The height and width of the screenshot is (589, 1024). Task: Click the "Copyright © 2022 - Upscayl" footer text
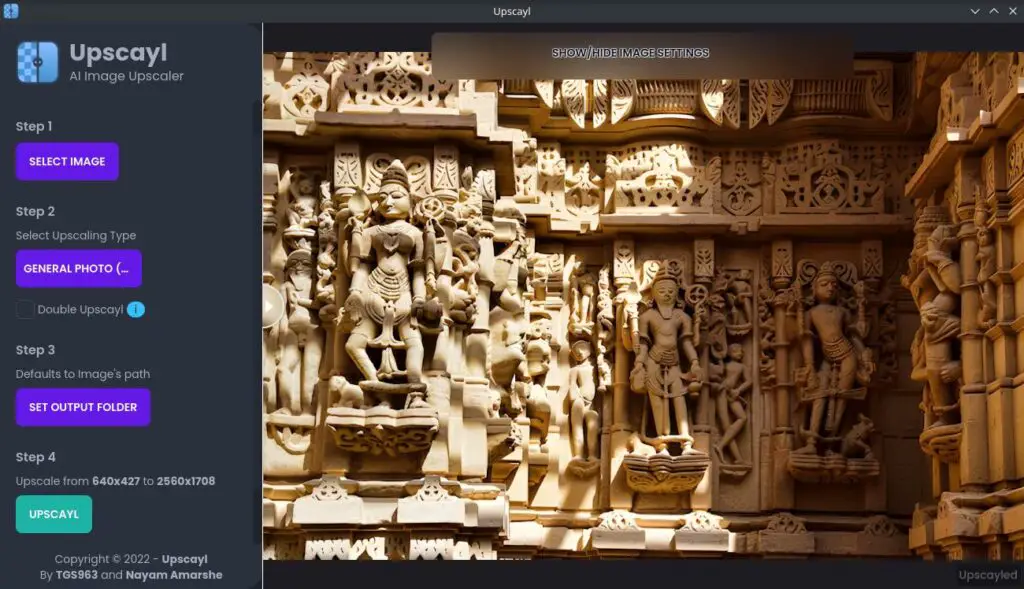pyautogui.click(x=131, y=559)
